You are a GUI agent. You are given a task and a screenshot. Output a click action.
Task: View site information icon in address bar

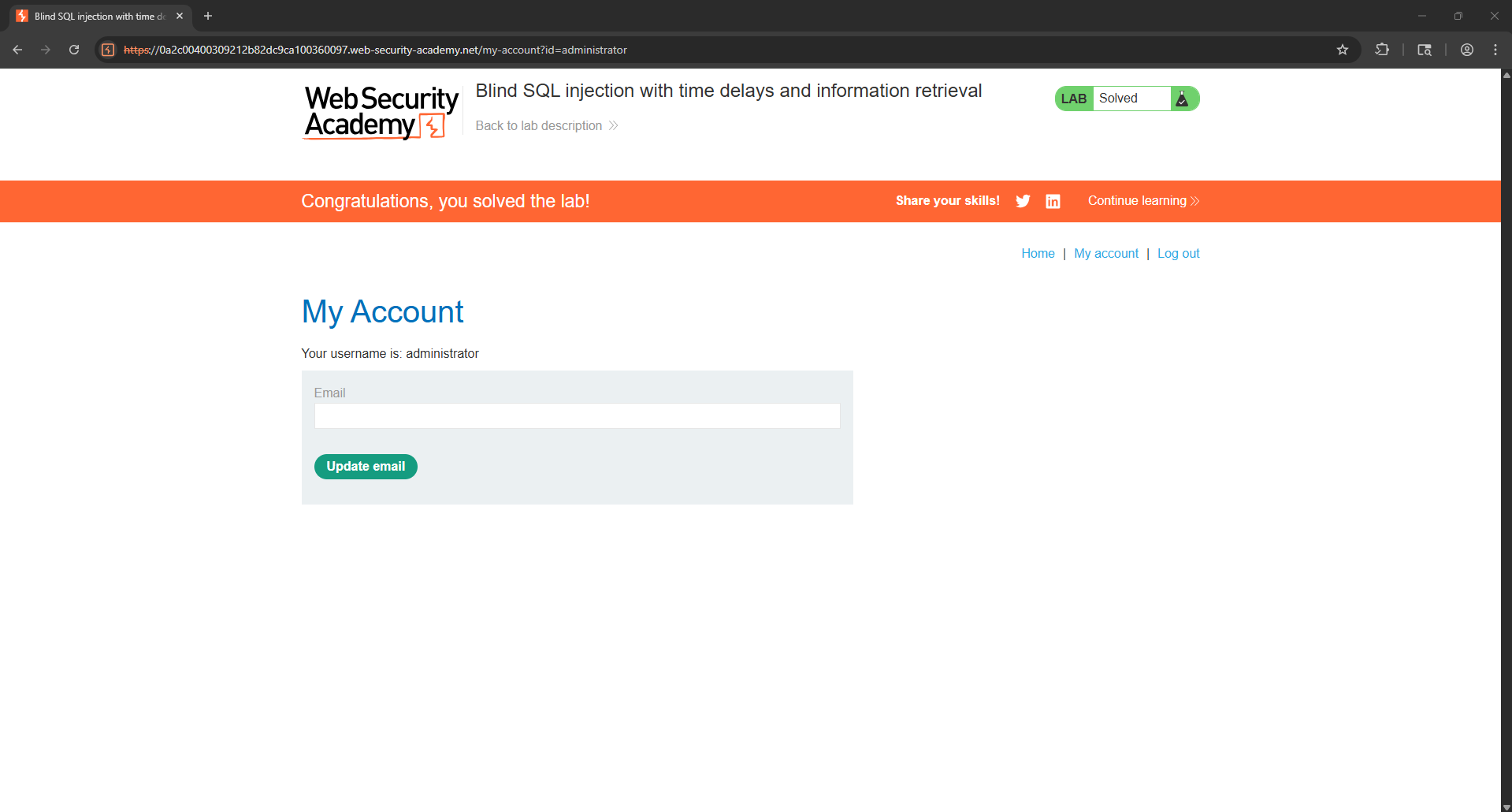click(x=108, y=50)
